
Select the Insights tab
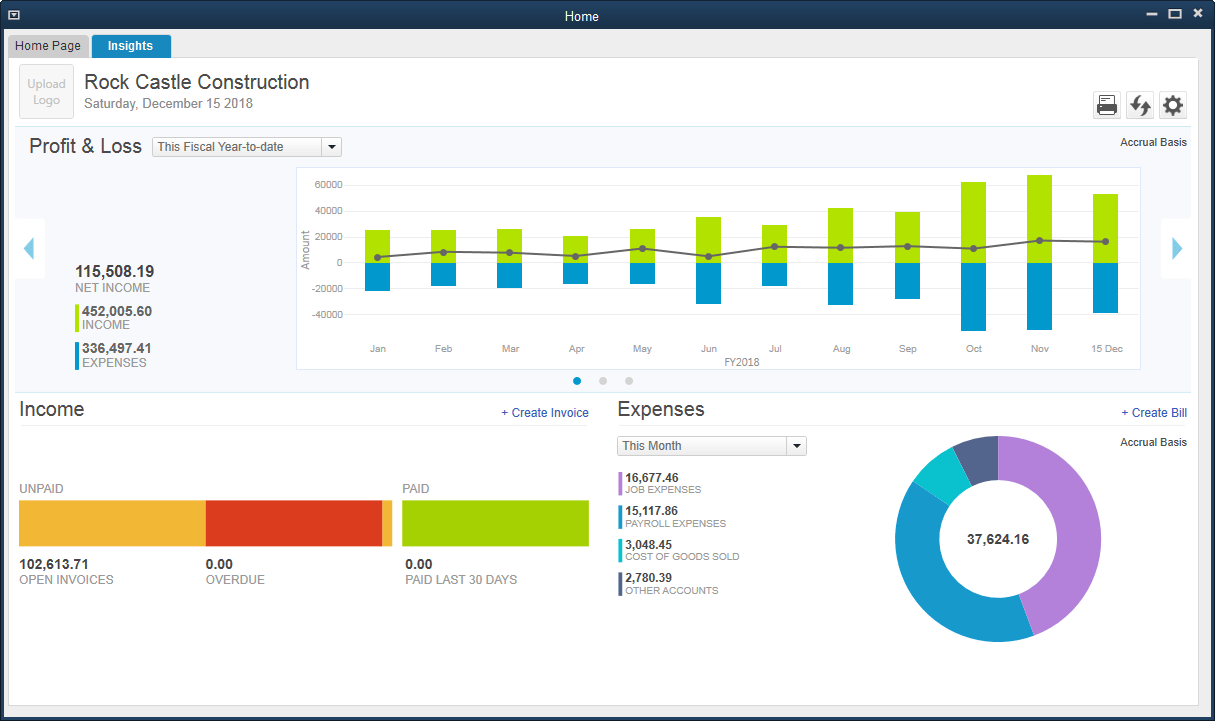(x=131, y=45)
